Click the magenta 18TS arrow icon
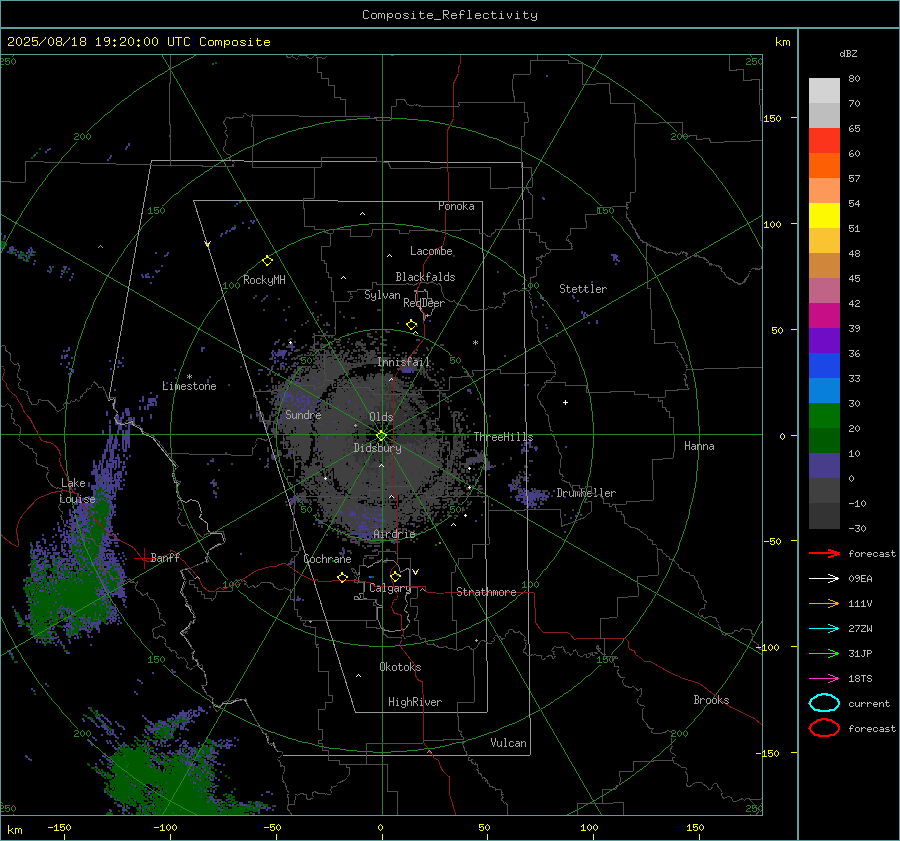This screenshot has height=841, width=900. tap(824, 679)
